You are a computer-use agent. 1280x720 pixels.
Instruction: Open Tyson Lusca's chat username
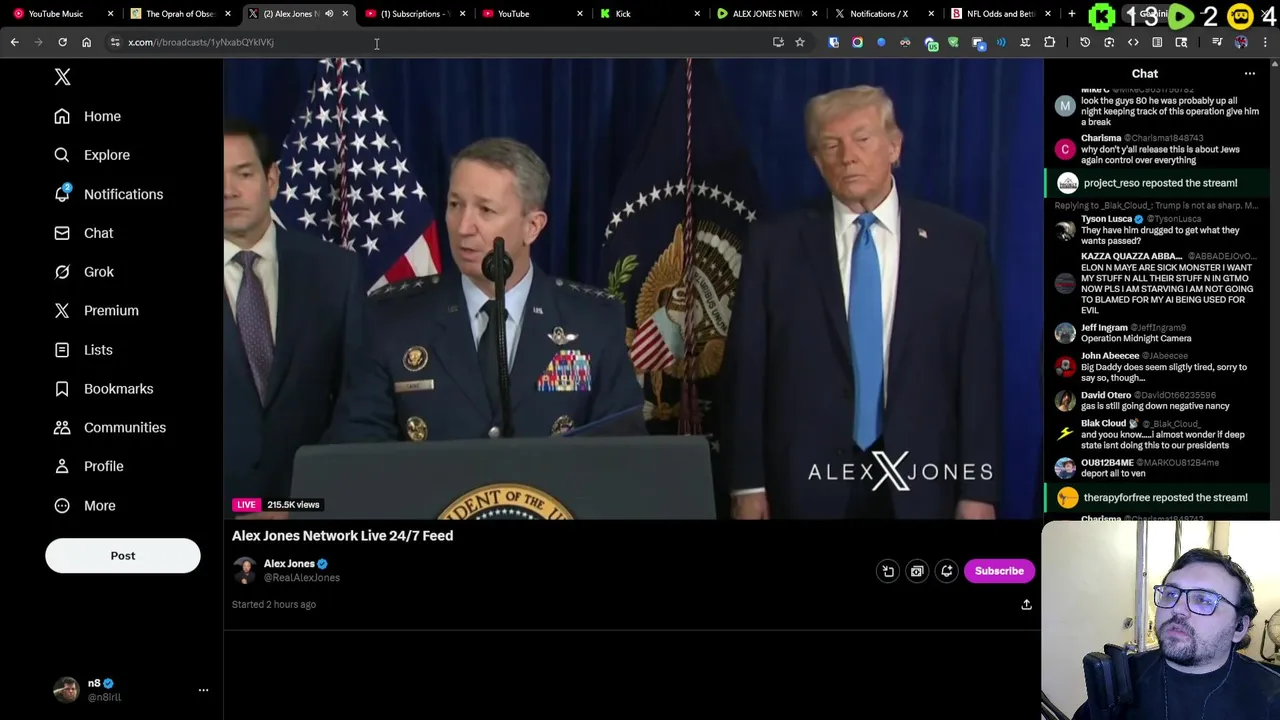pyautogui.click(x=1106, y=219)
